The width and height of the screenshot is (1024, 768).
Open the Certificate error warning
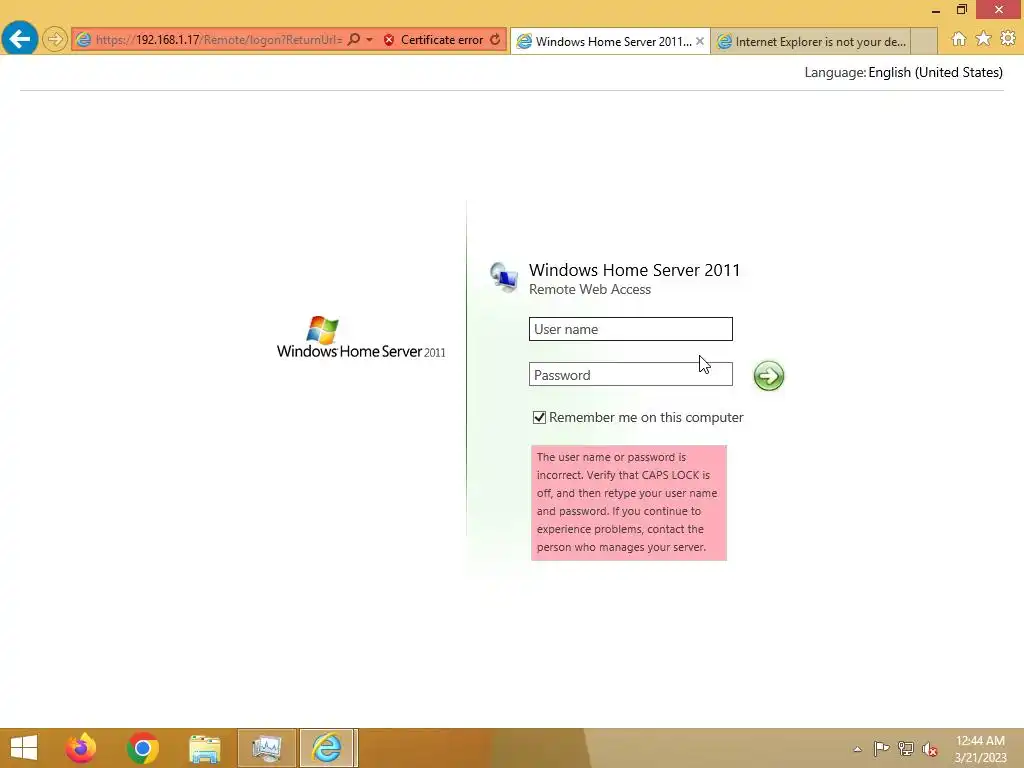[x=441, y=40]
